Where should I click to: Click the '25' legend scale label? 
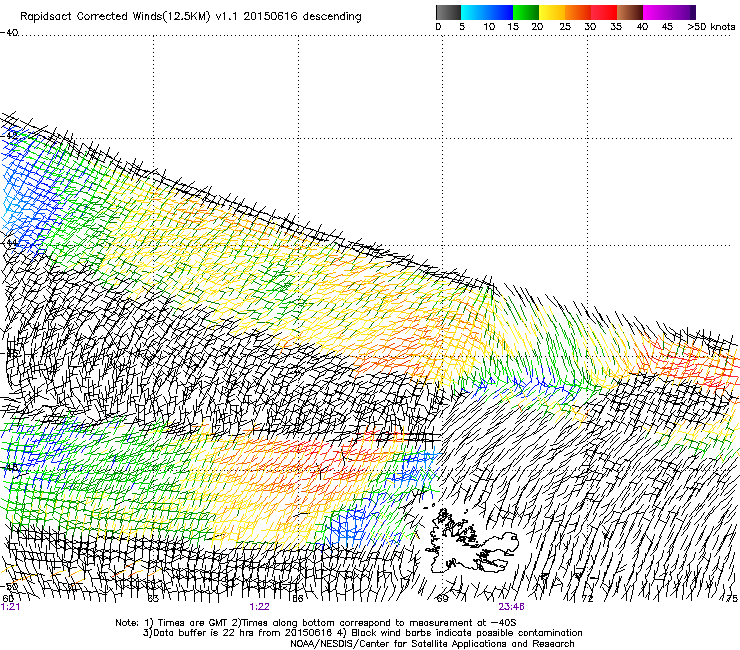(565, 27)
